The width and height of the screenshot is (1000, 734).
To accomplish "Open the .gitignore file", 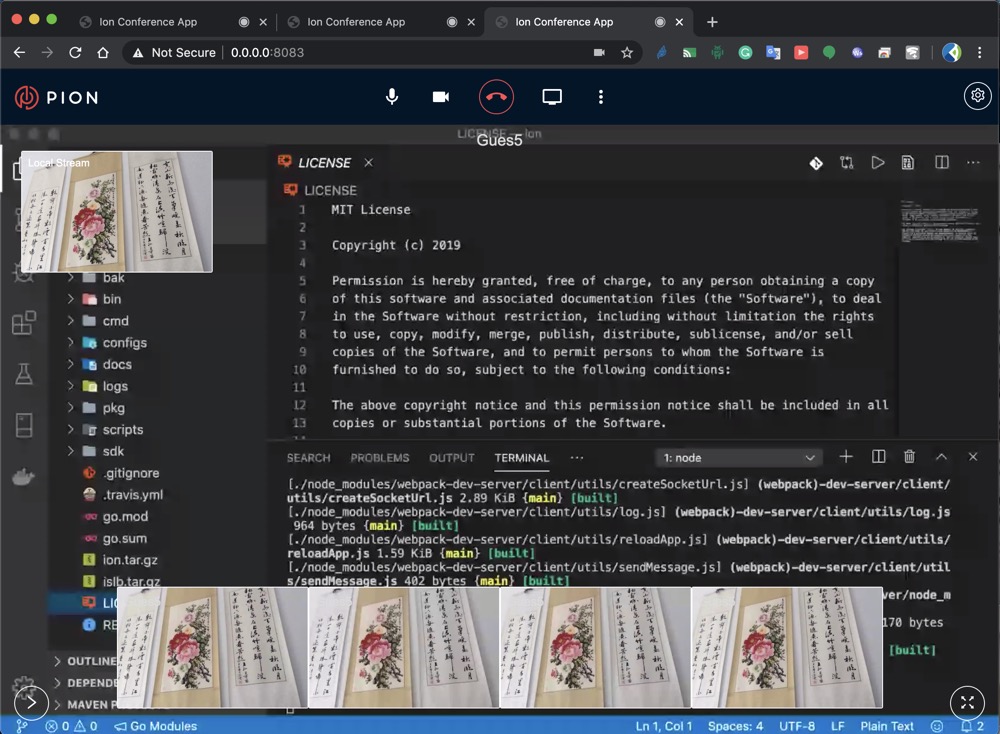I will click(x=131, y=473).
